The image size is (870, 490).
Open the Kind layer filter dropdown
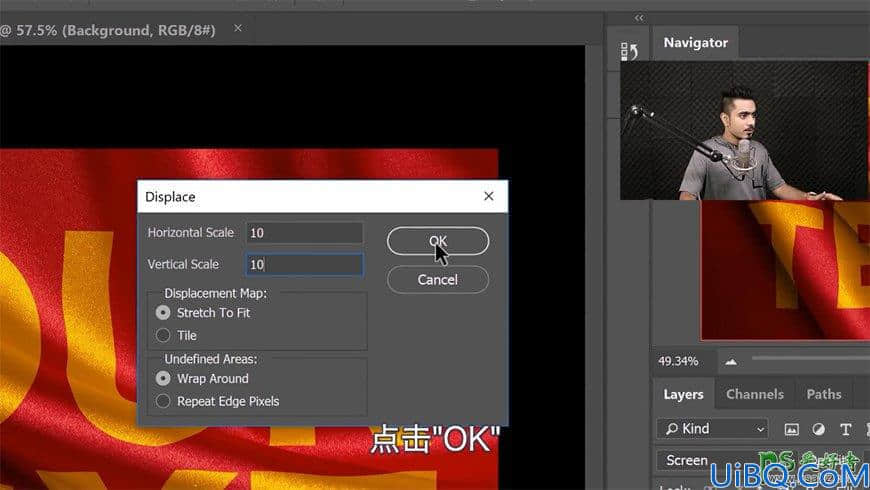click(x=712, y=429)
